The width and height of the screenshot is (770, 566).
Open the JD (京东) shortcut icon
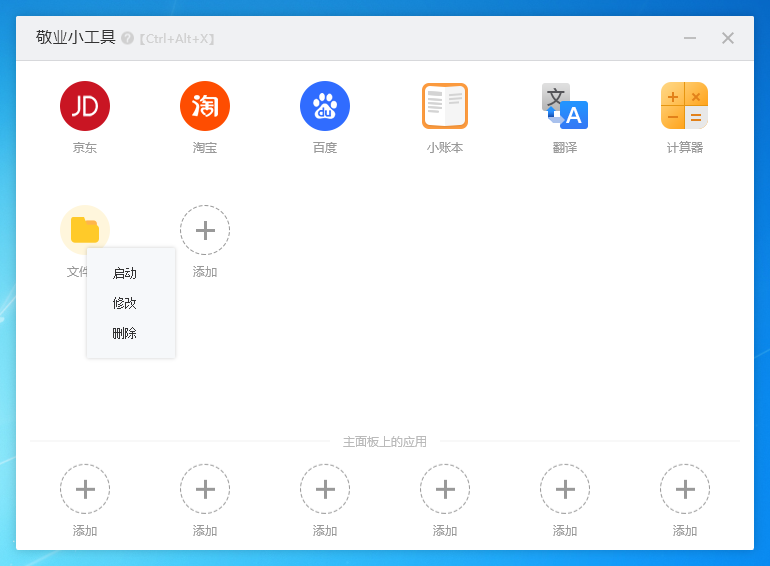pos(85,106)
